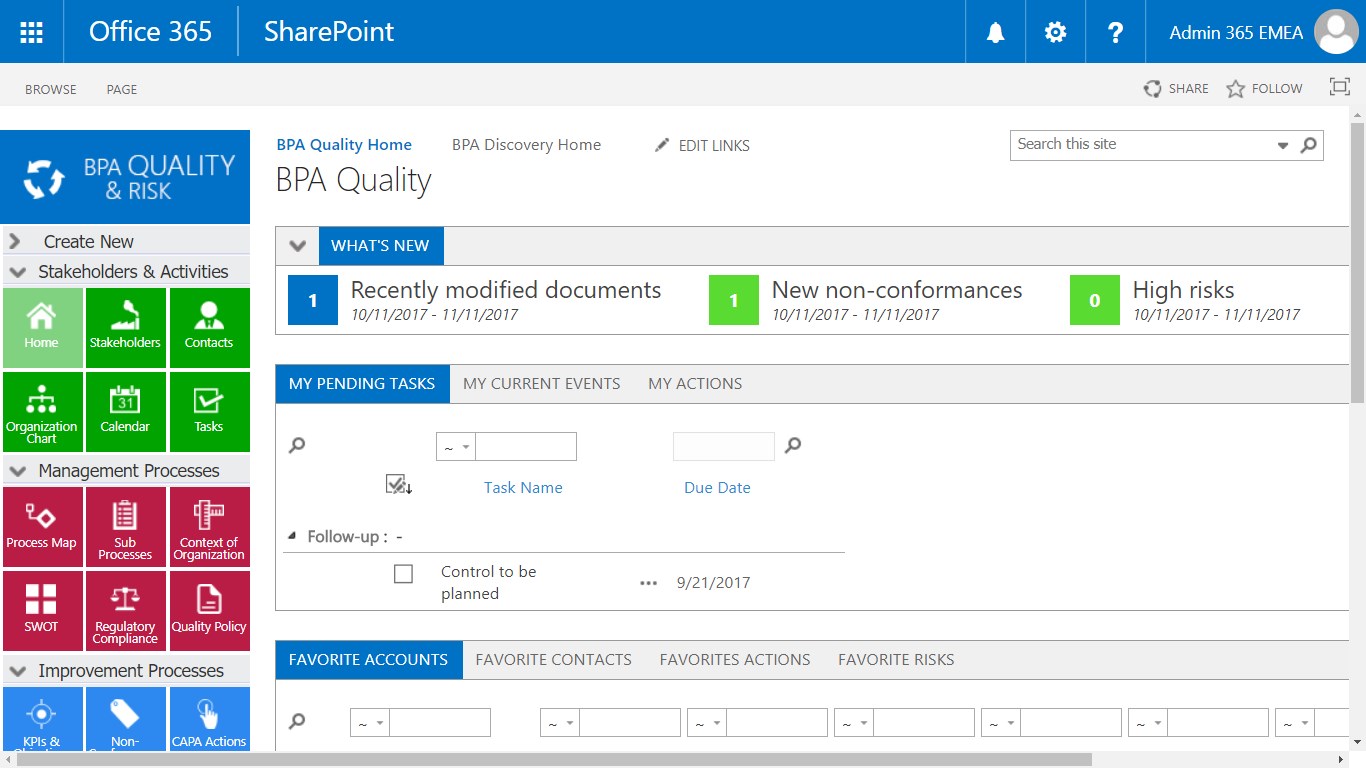Collapse the What's New panel chevron
The height and width of the screenshot is (768, 1366).
[297, 246]
